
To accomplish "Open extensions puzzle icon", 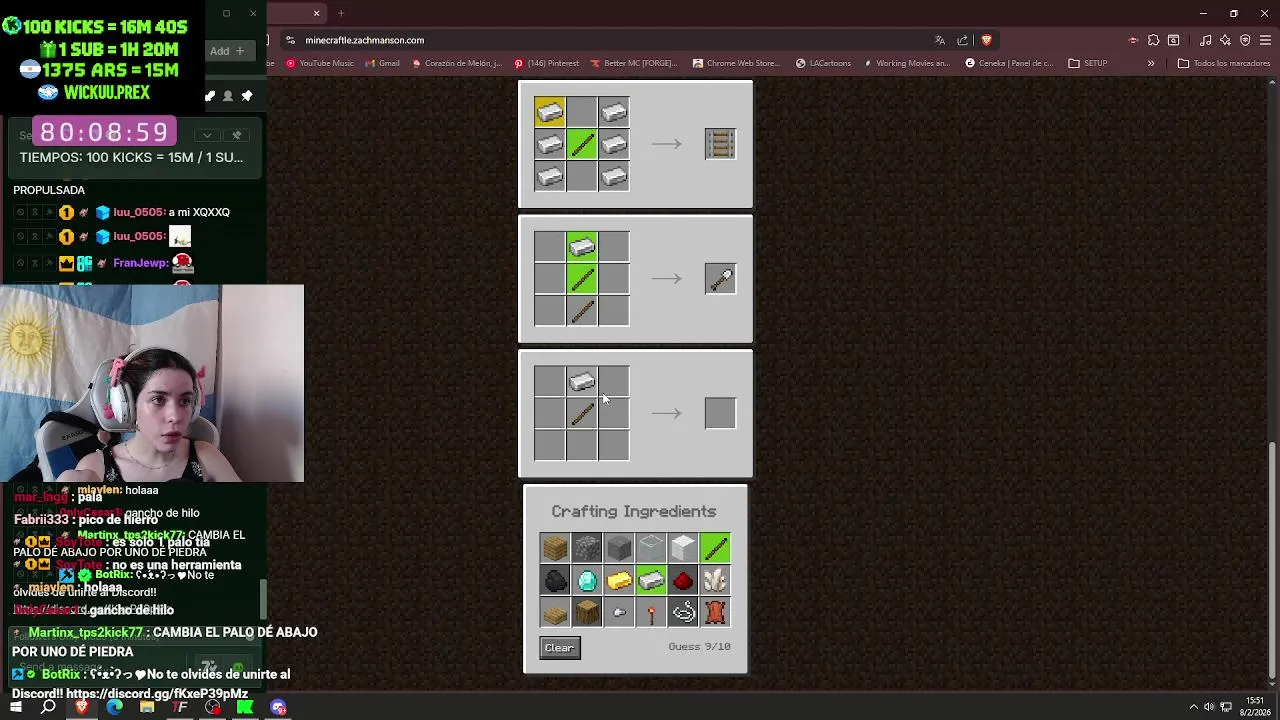I will 1153,40.
